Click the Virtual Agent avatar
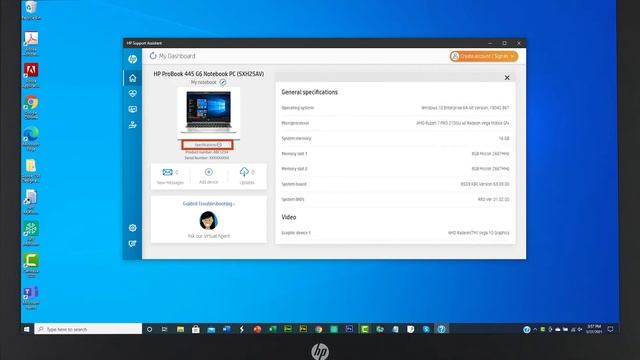The image size is (640, 360). (x=208, y=221)
